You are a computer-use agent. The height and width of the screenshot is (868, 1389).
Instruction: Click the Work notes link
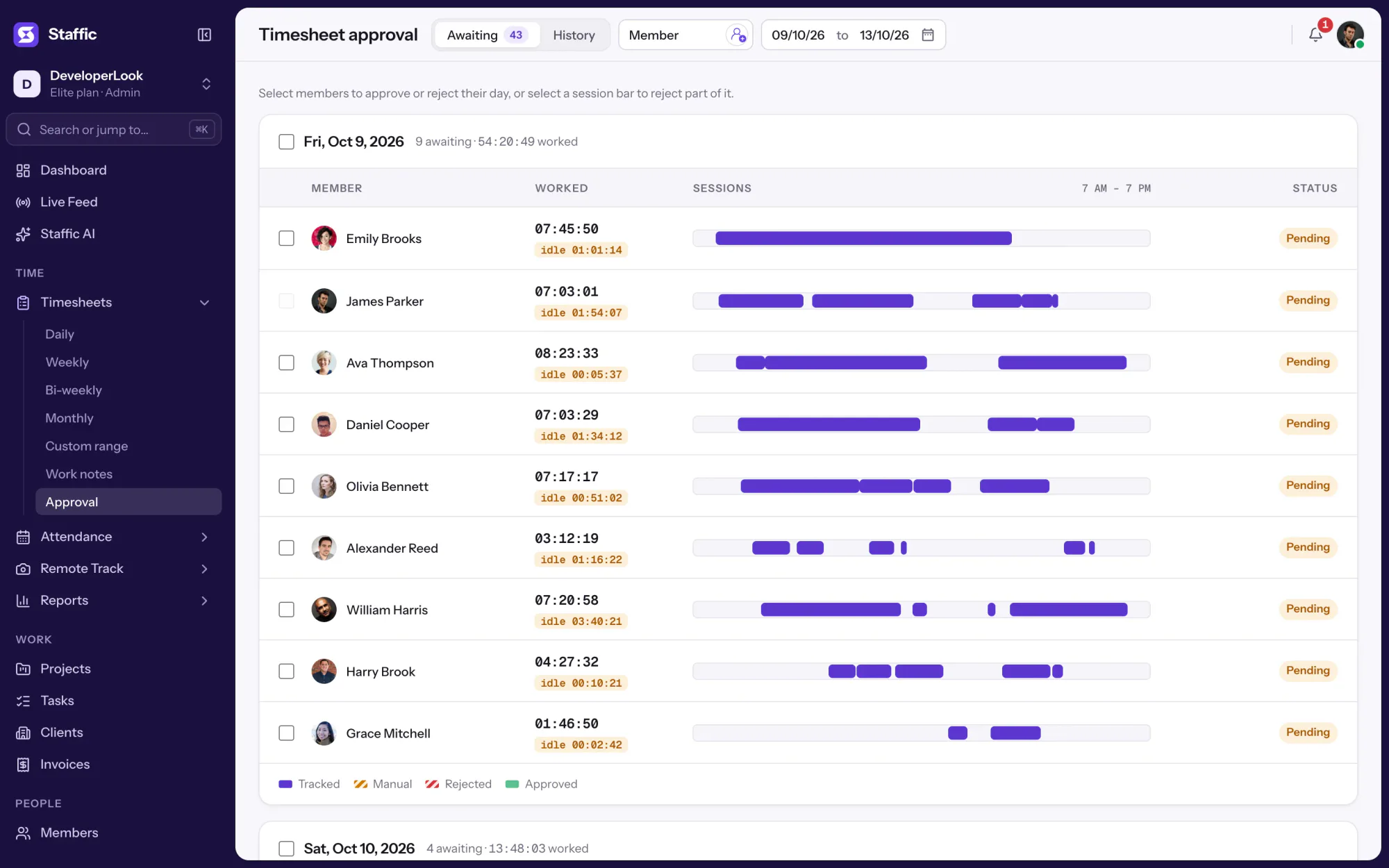point(79,474)
